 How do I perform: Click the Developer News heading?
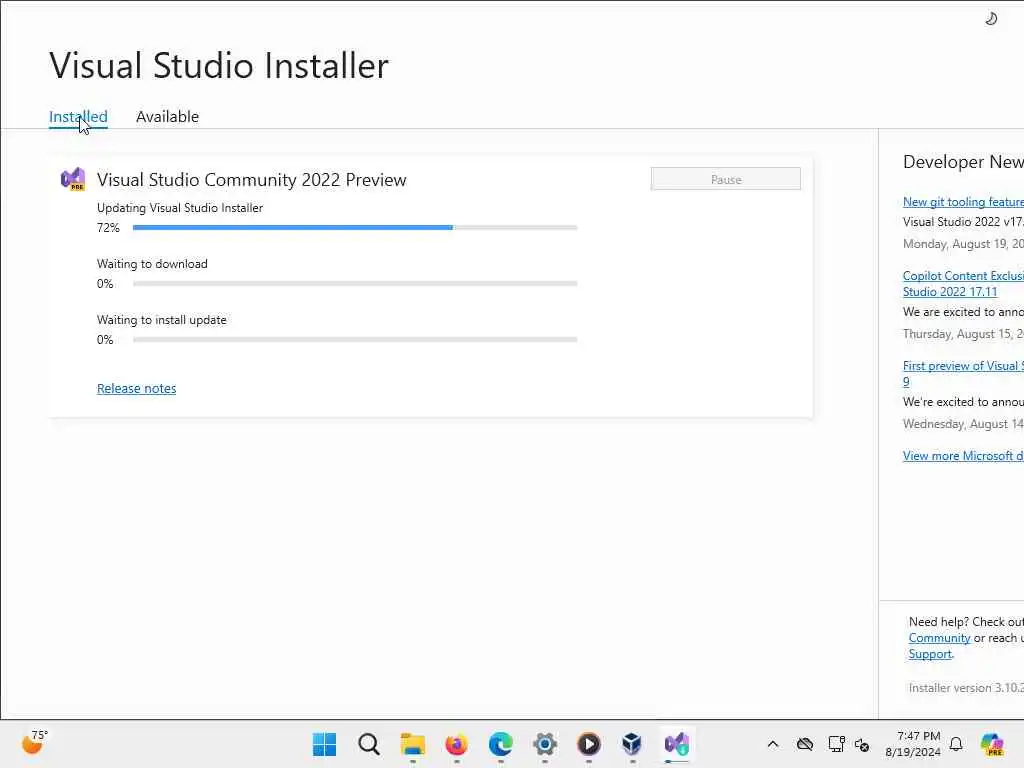click(963, 162)
